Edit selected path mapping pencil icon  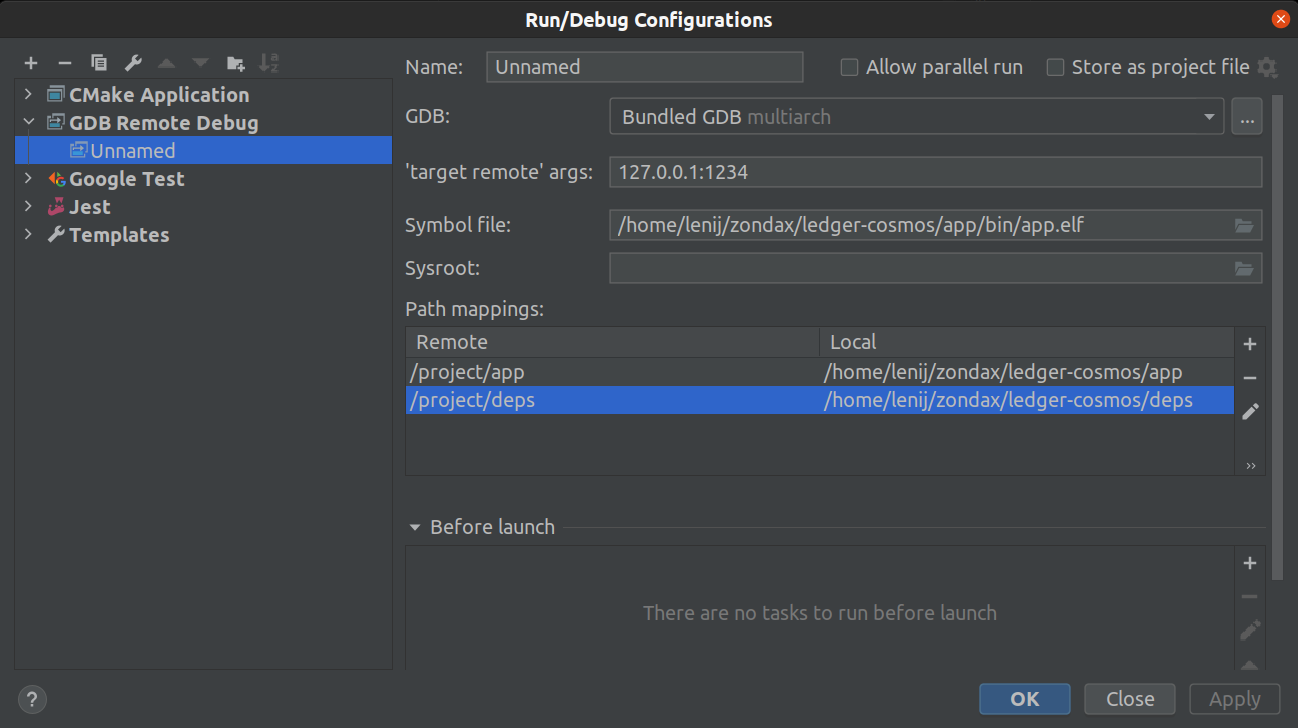tap(1250, 412)
